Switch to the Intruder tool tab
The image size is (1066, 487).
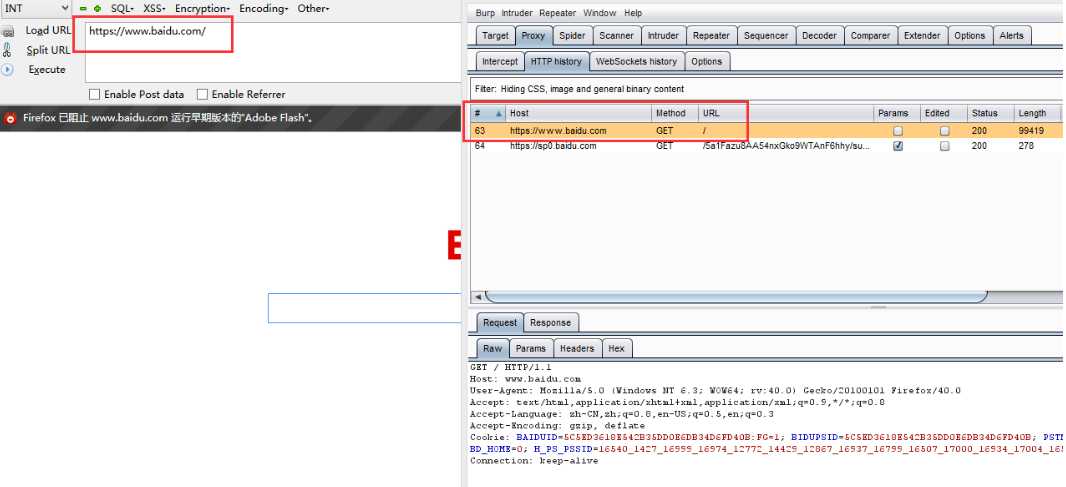[663, 36]
